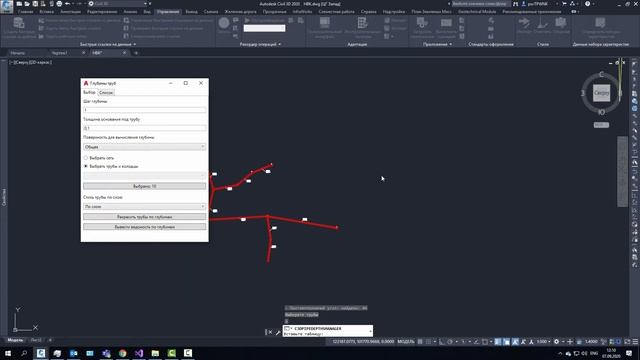Viewport: 640px width, 360px height.
Task: Open the coordinate system dropdown below the ViewCube
Action: click(601, 125)
